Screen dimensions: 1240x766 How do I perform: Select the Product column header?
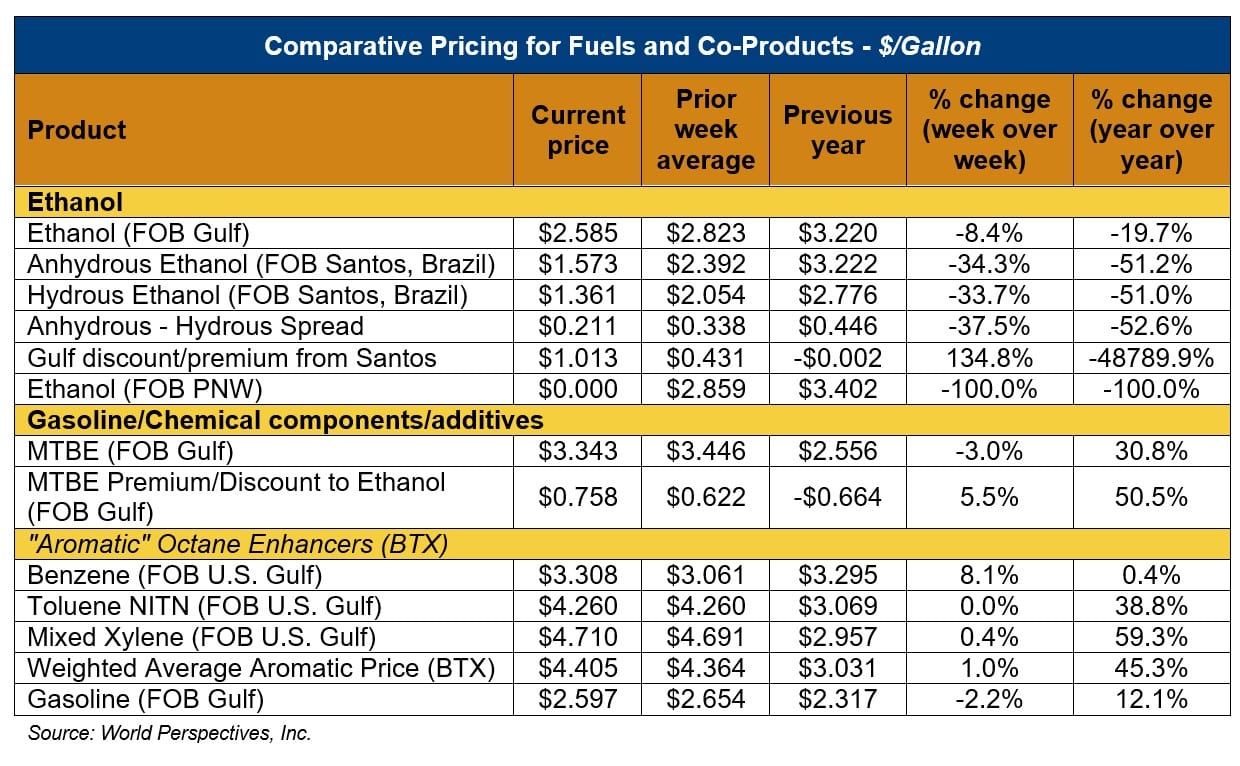coord(77,130)
